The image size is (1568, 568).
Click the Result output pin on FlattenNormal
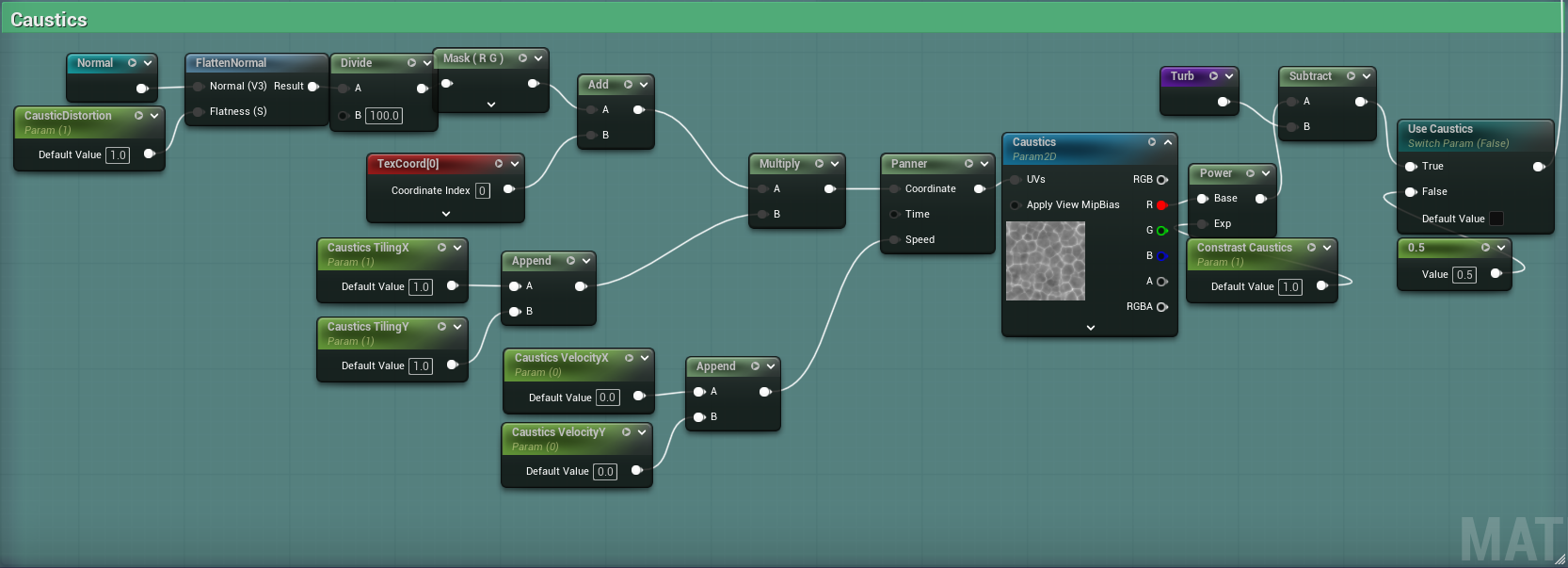click(x=313, y=87)
